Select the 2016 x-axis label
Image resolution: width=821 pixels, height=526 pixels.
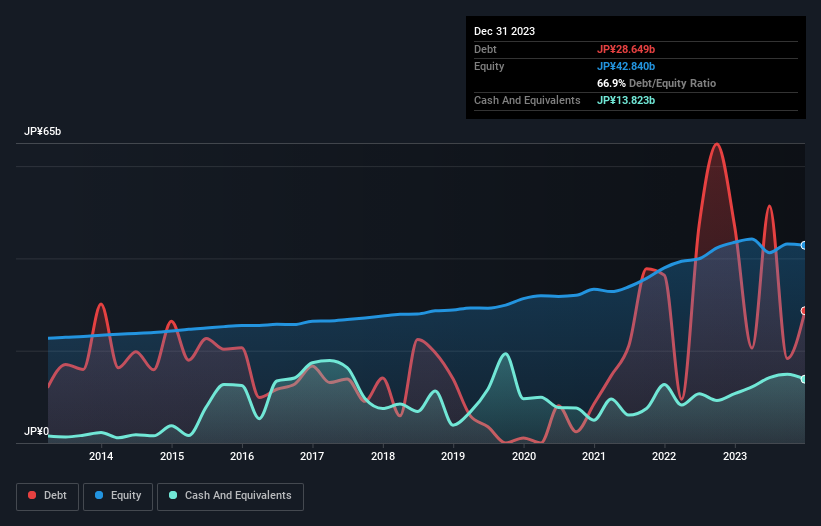242,456
